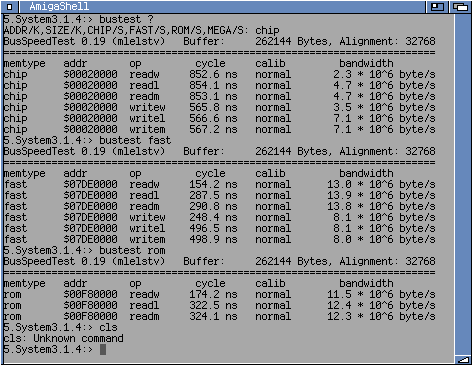
Task: Click the window zoom gadget in title bar
Action: pos(437,7)
